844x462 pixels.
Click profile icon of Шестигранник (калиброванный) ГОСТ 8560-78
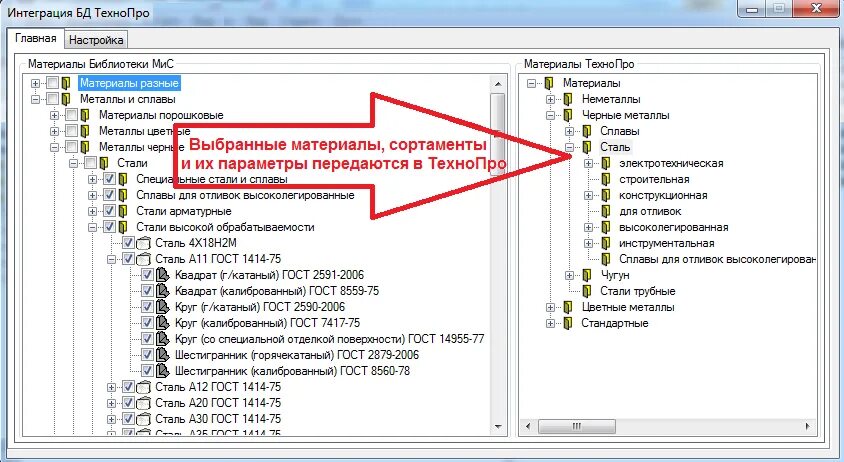click(163, 371)
